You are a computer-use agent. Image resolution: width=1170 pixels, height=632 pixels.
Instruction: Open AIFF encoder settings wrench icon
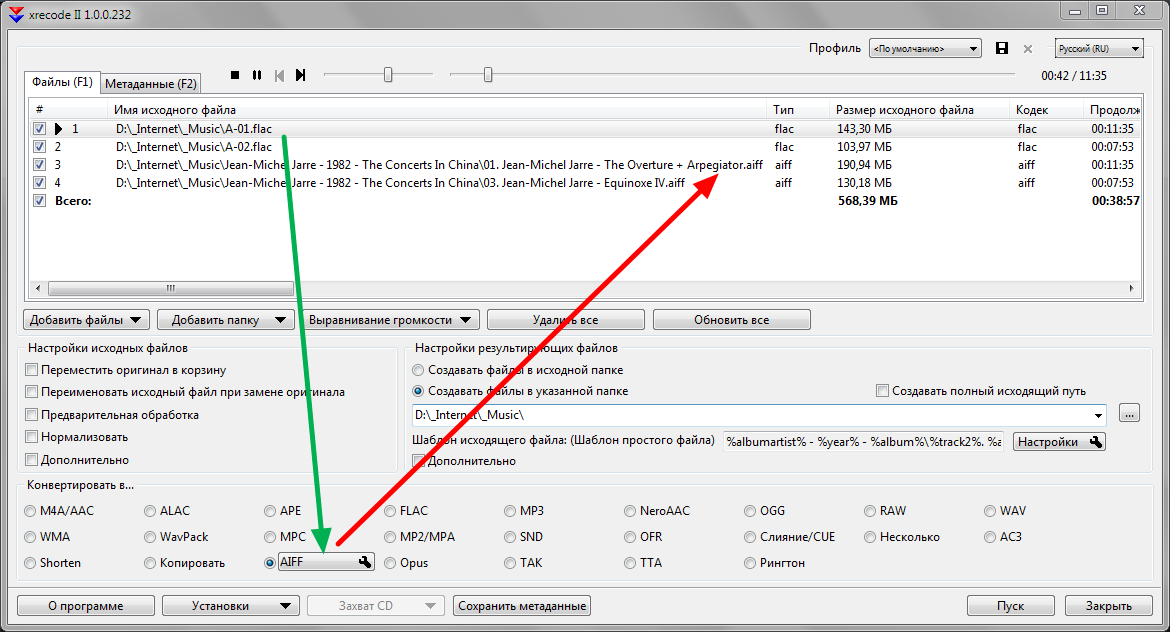tap(364, 563)
